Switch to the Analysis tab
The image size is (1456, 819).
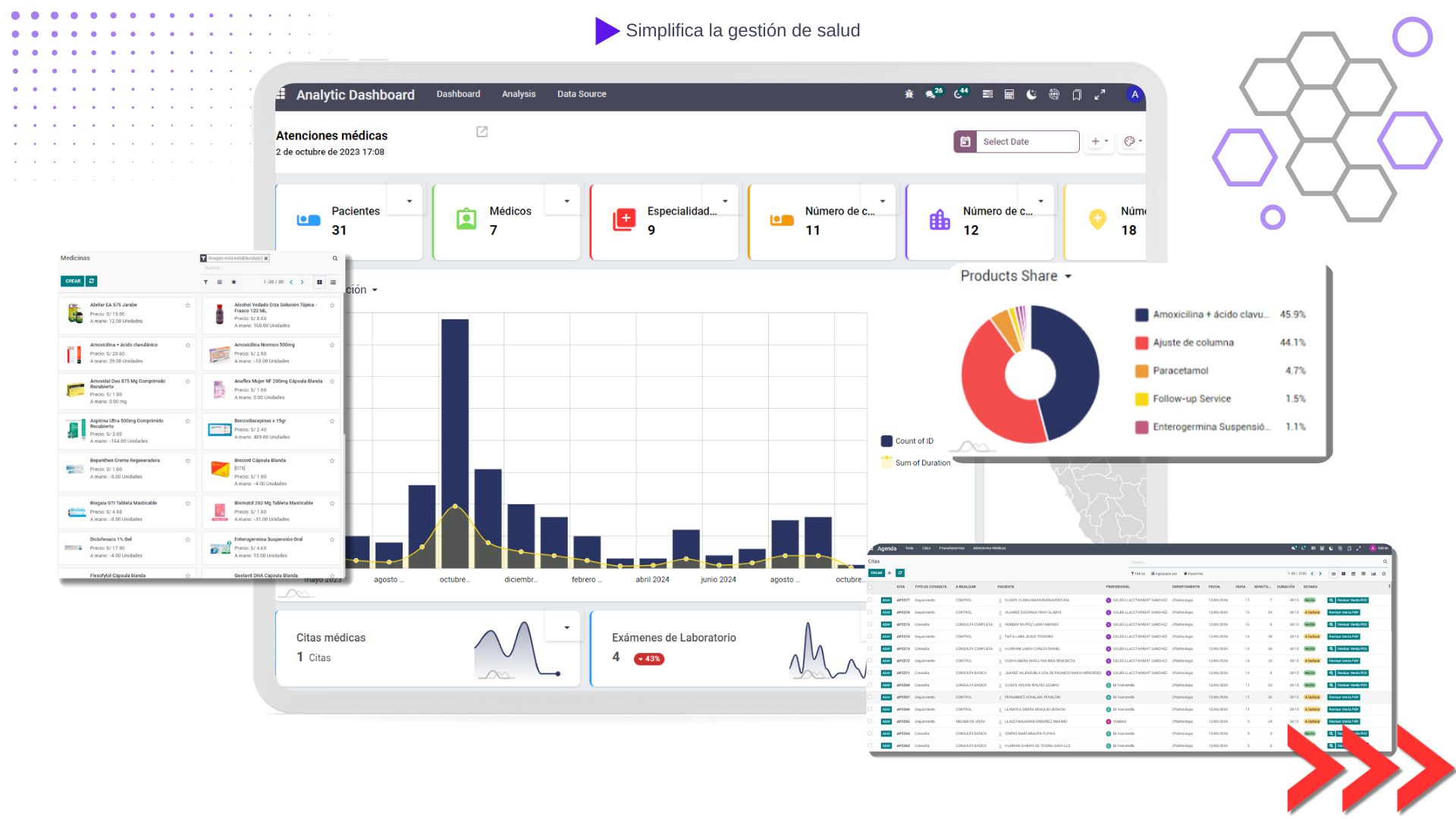coord(519,94)
